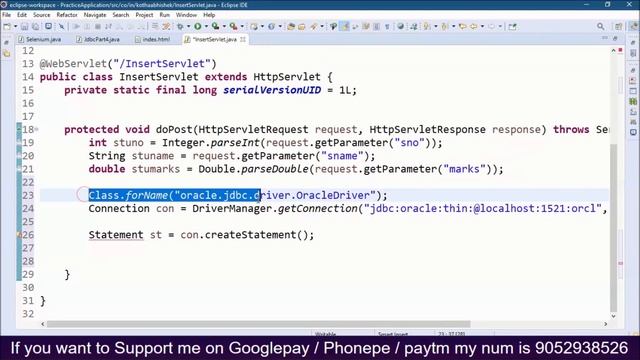Image resolution: width=640 pixels, height=360 pixels.
Task: Open the New wizard dropdown arrow
Action: click(16, 27)
